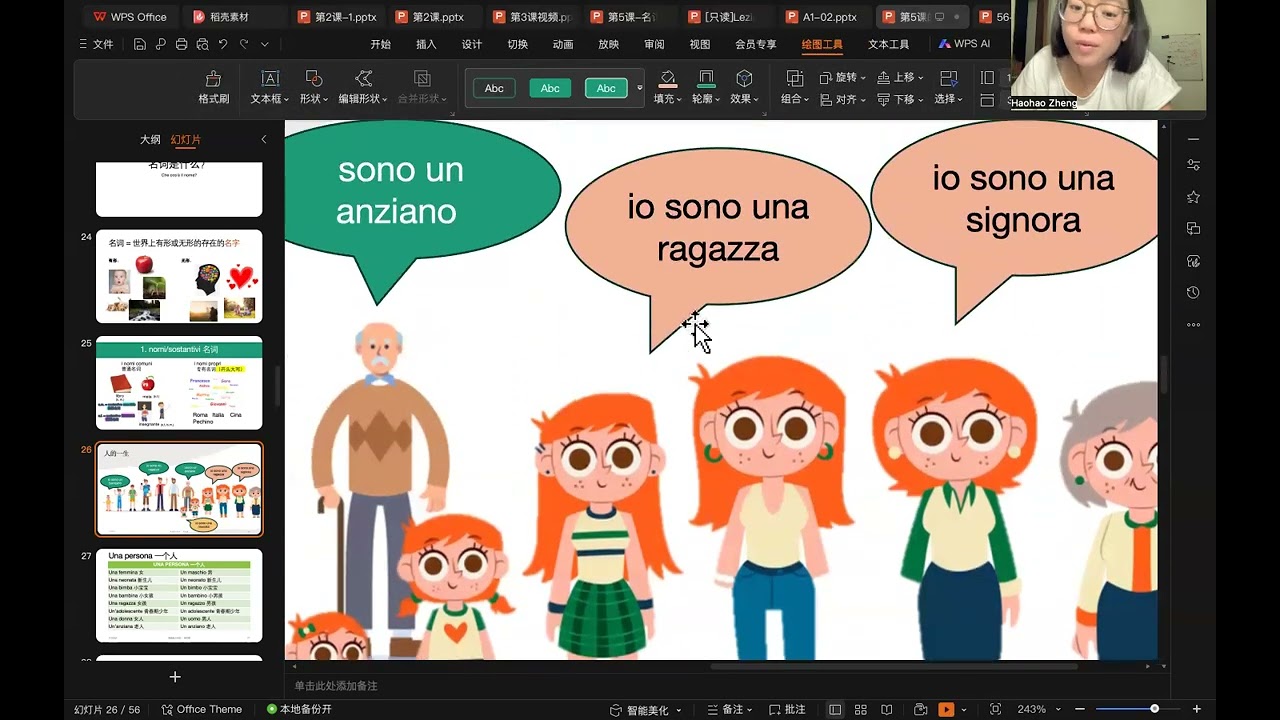The height and width of the screenshot is (720, 1280).
Task: Open the Fill (填充) dropdown
Action: 667,99
